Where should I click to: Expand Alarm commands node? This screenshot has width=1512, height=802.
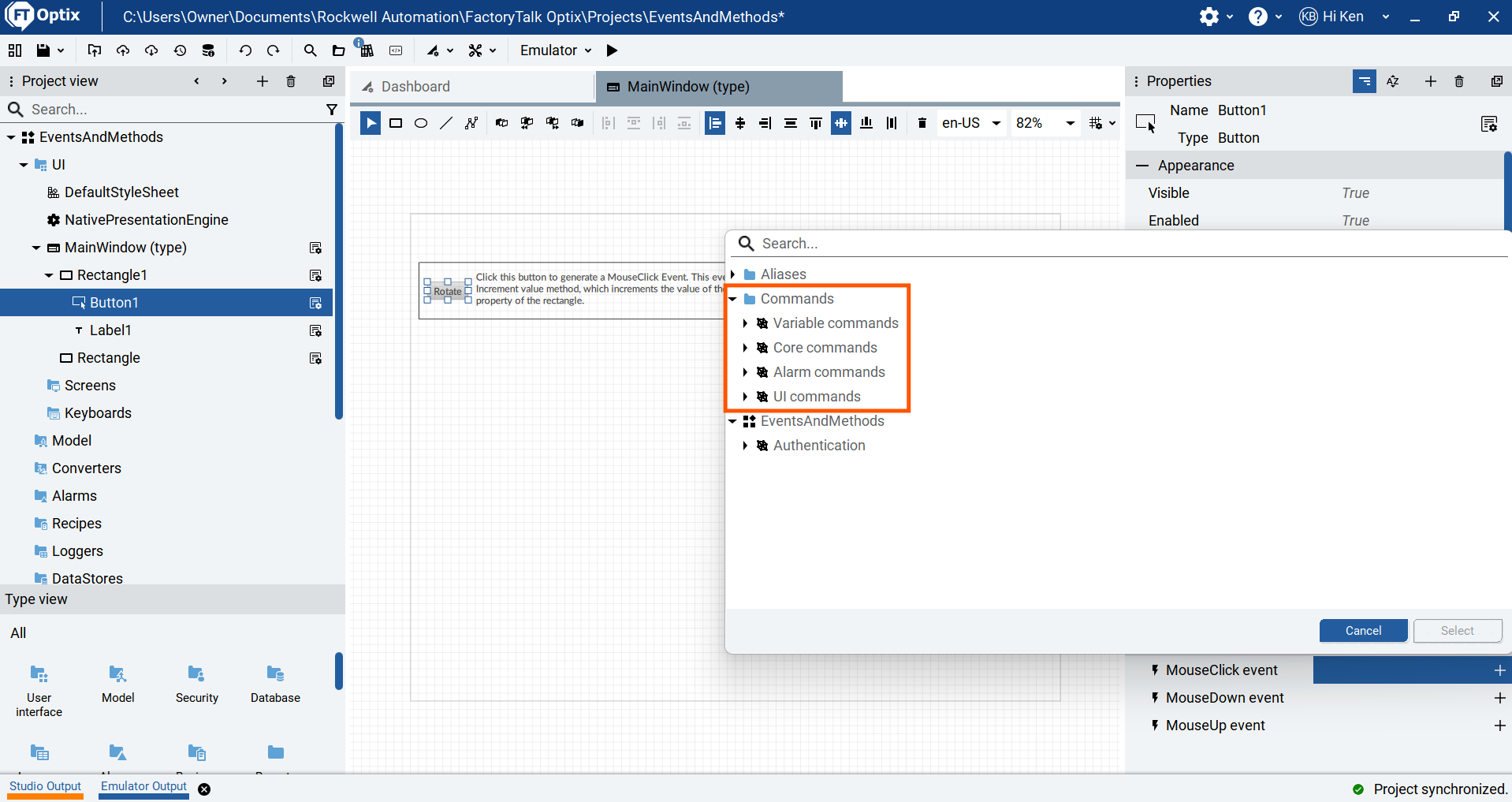point(745,372)
